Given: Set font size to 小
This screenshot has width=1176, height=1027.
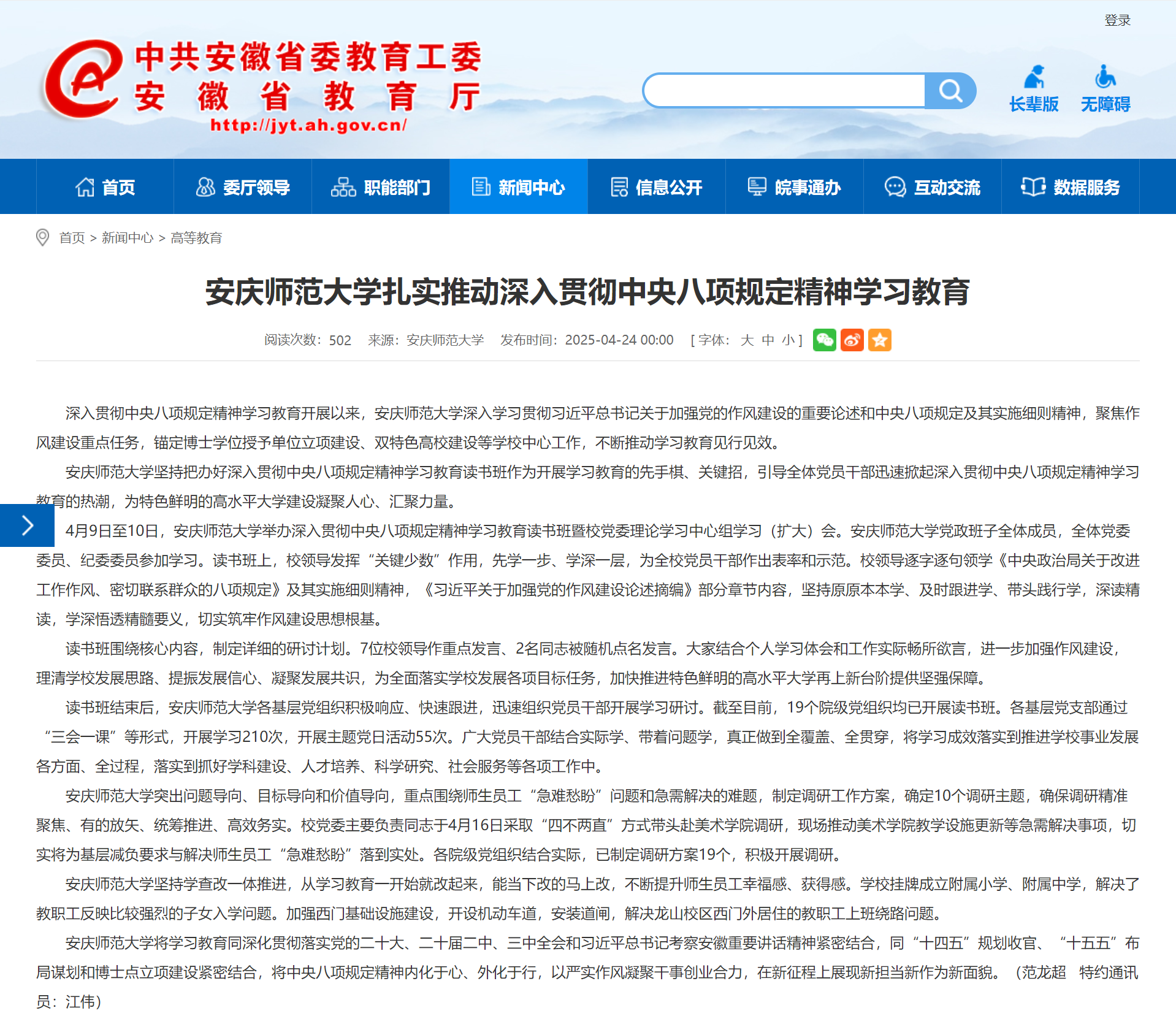Looking at the screenshot, I should coord(788,340).
